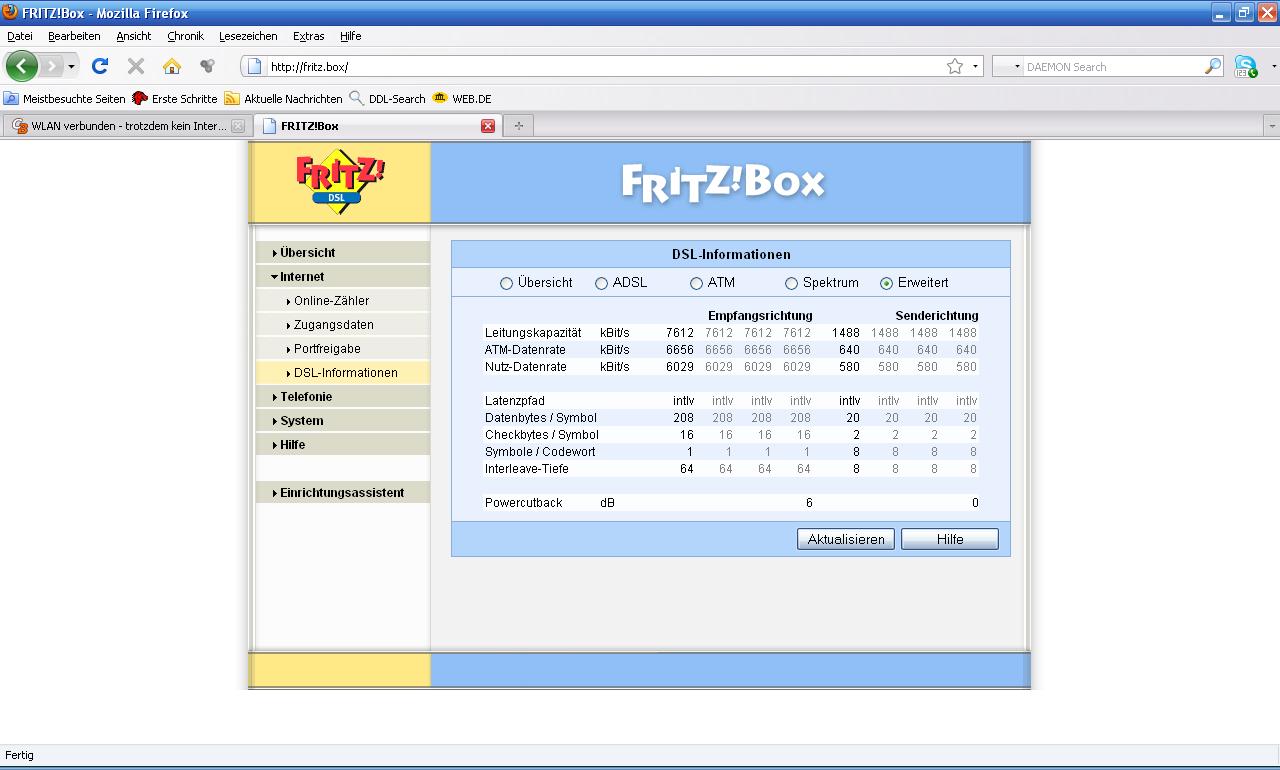Expand the Übersicht menu item
This screenshot has width=1280, height=770.
click(x=343, y=253)
